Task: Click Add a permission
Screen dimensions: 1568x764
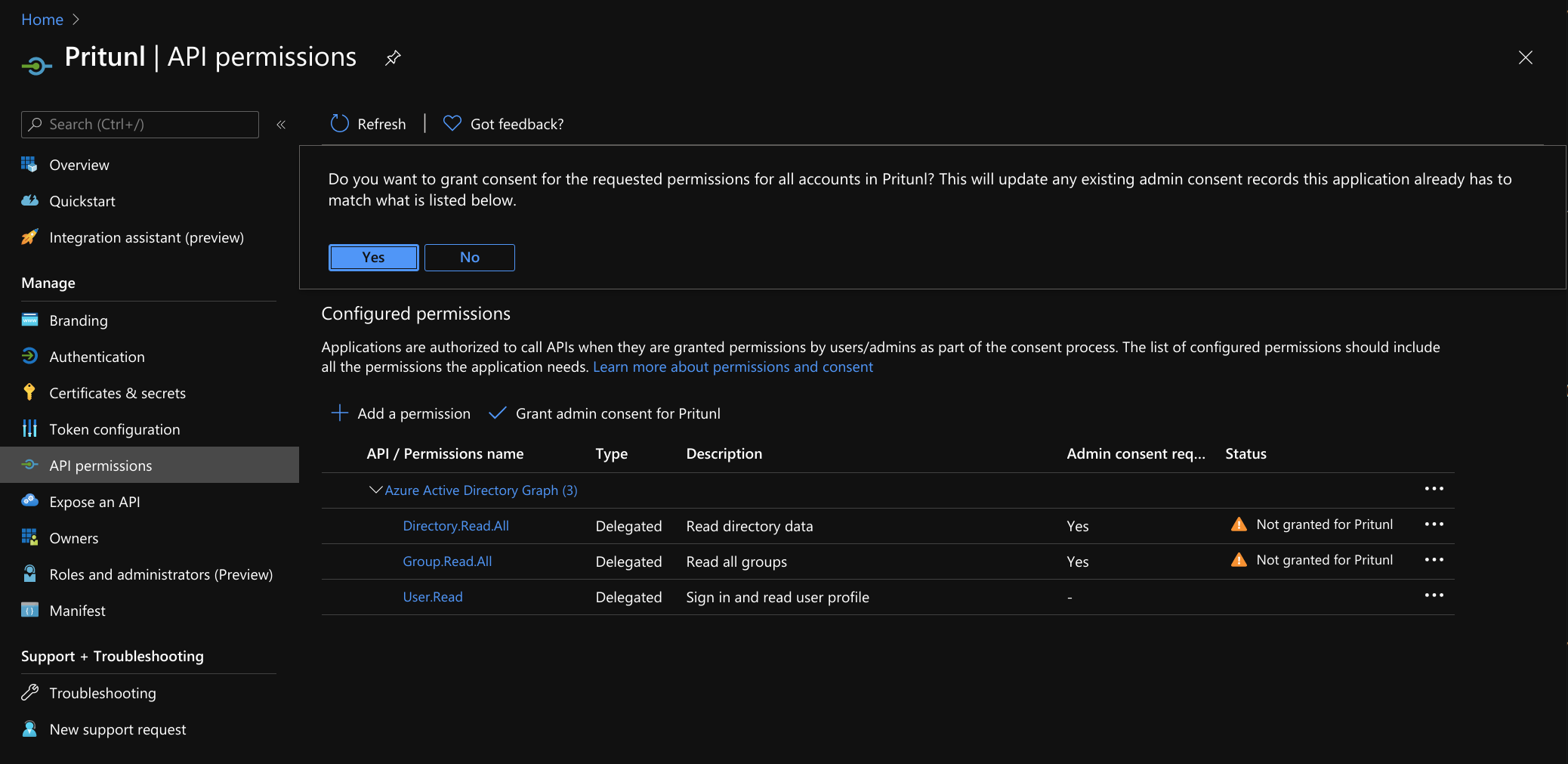Action: [414, 413]
